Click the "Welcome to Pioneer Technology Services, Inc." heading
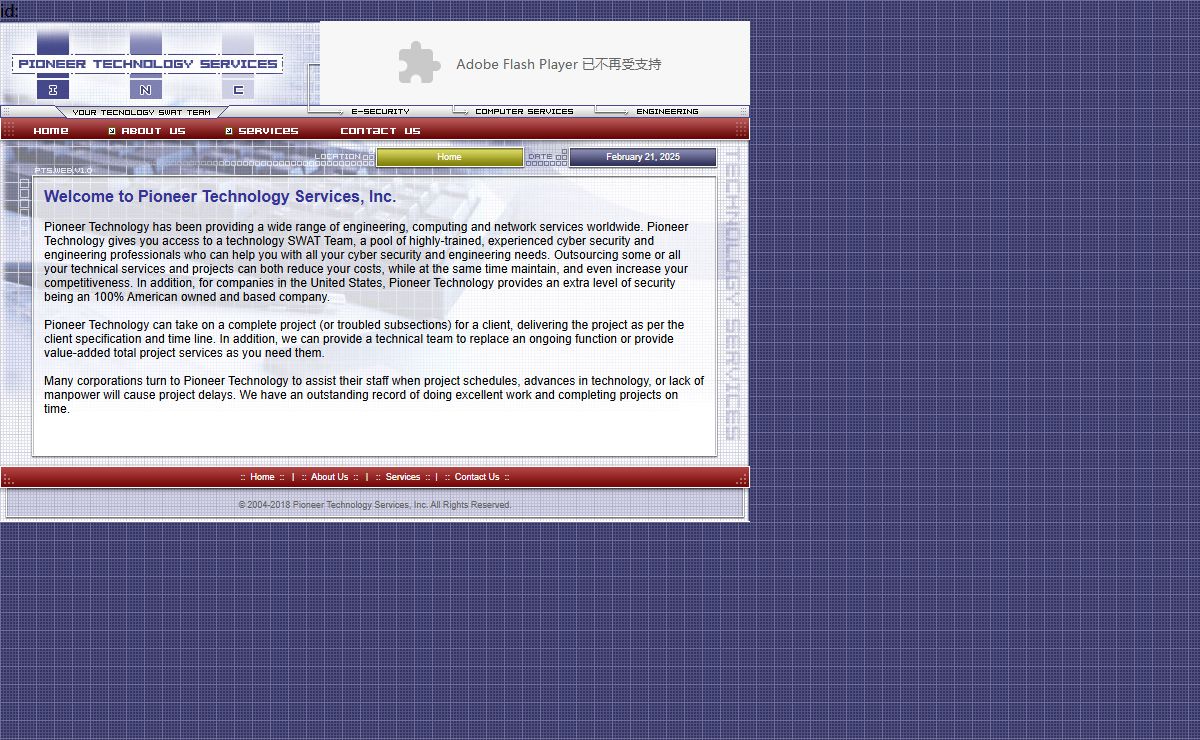This screenshot has height=740, width=1200. (220, 197)
